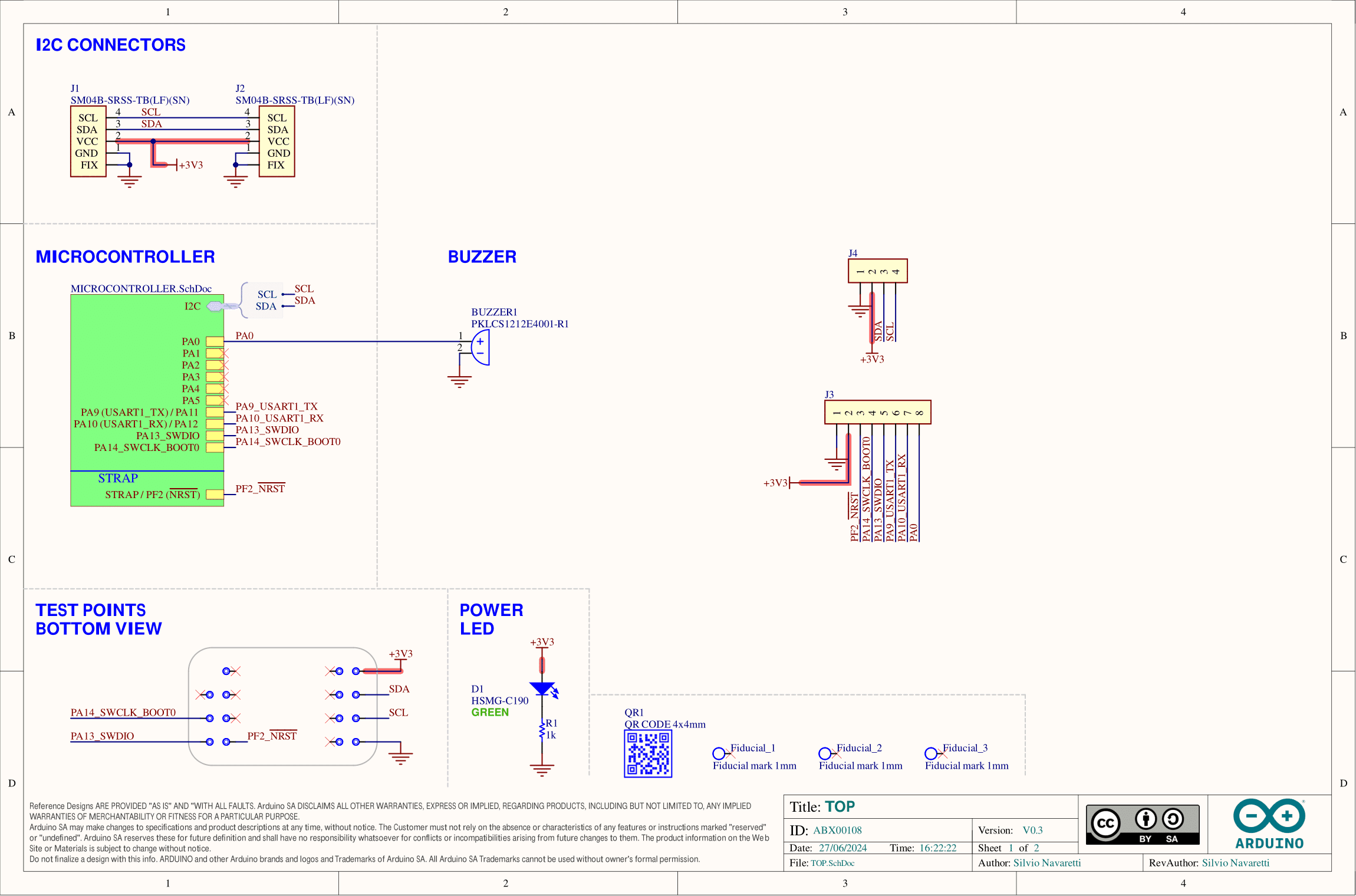Image resolution: width=1356 pixels, height=896 pixels.
Task: Toggle the no-connect X on pin PA4
Action: (x=223, y=388)
